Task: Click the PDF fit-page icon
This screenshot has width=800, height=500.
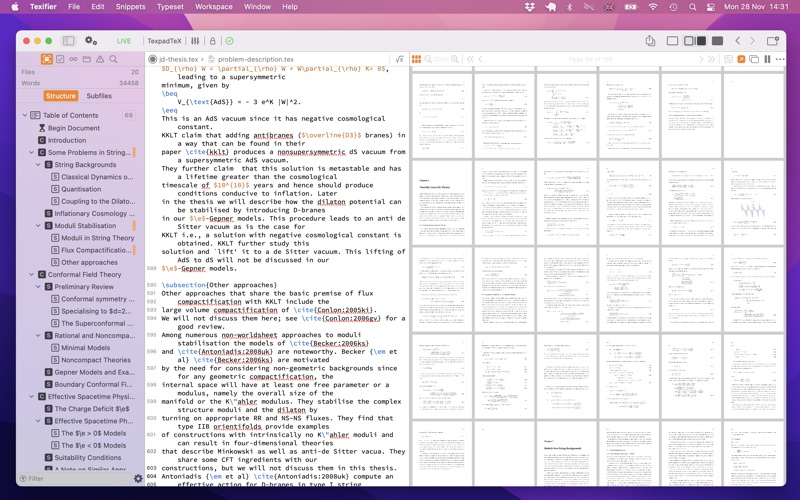Action: click(729, 59)
